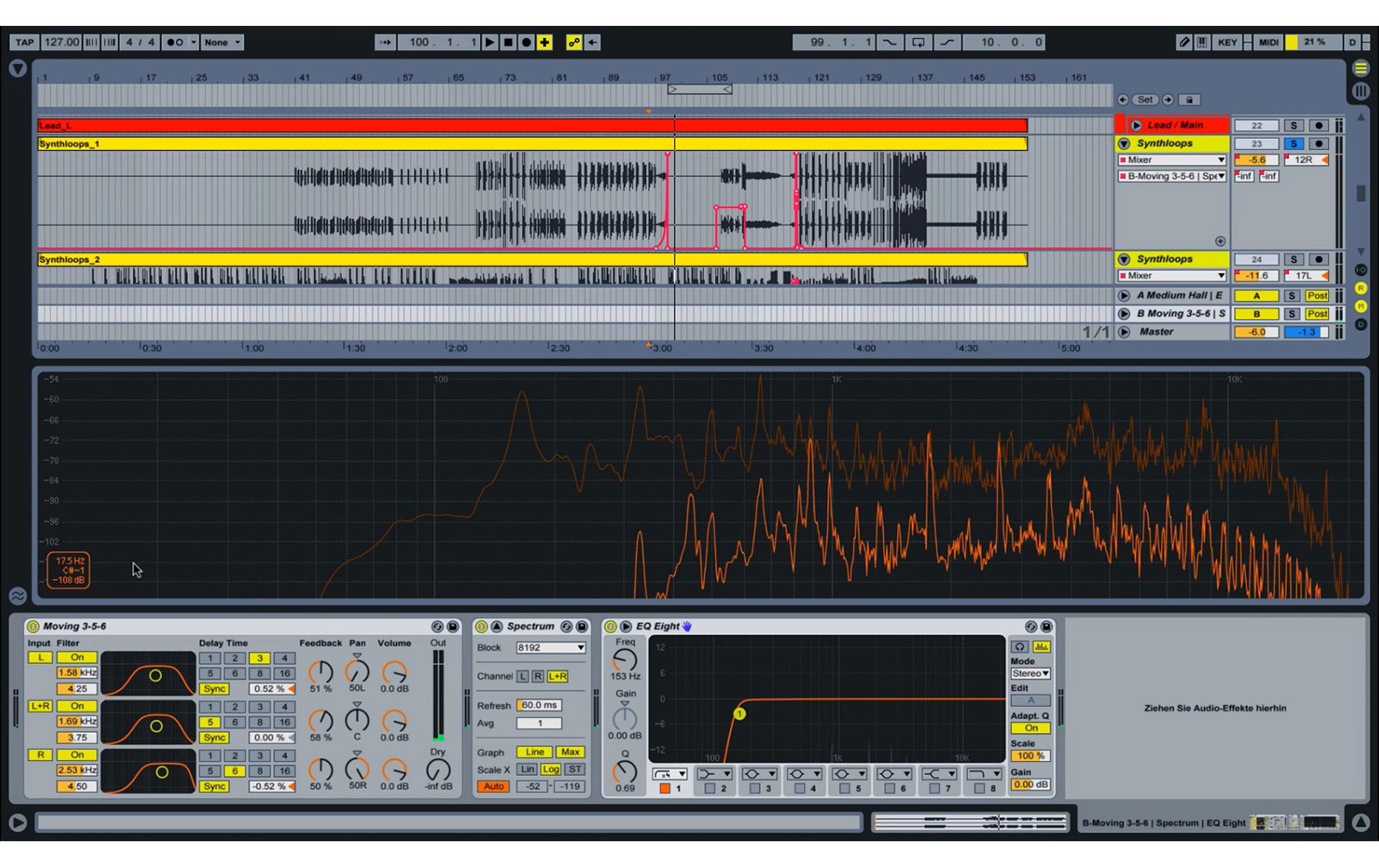This screenshot has width=1379, height=868.
Task: Open the Spectrum Block size dropdown 8192
Action: coord(550,648)
